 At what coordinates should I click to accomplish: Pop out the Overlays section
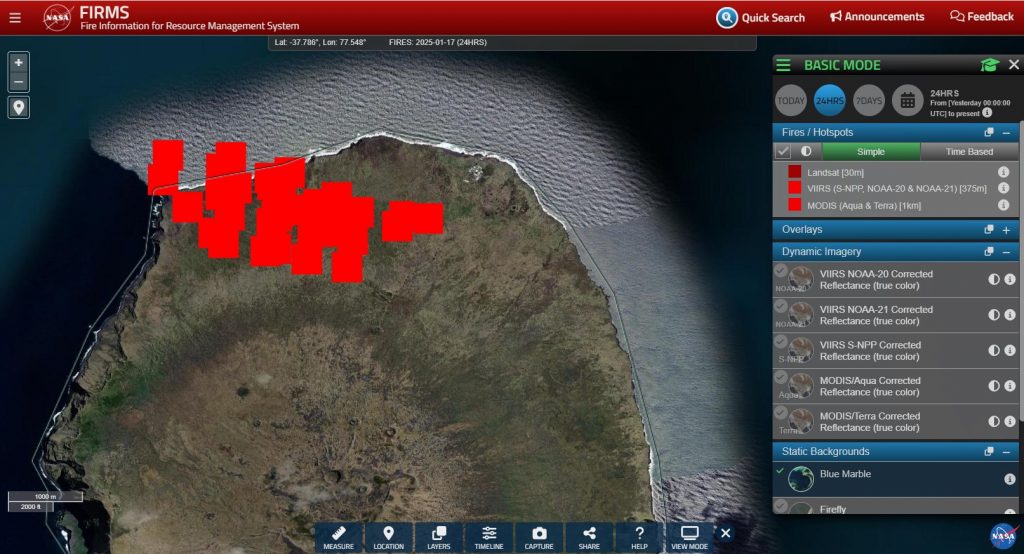tap(989, 229)
